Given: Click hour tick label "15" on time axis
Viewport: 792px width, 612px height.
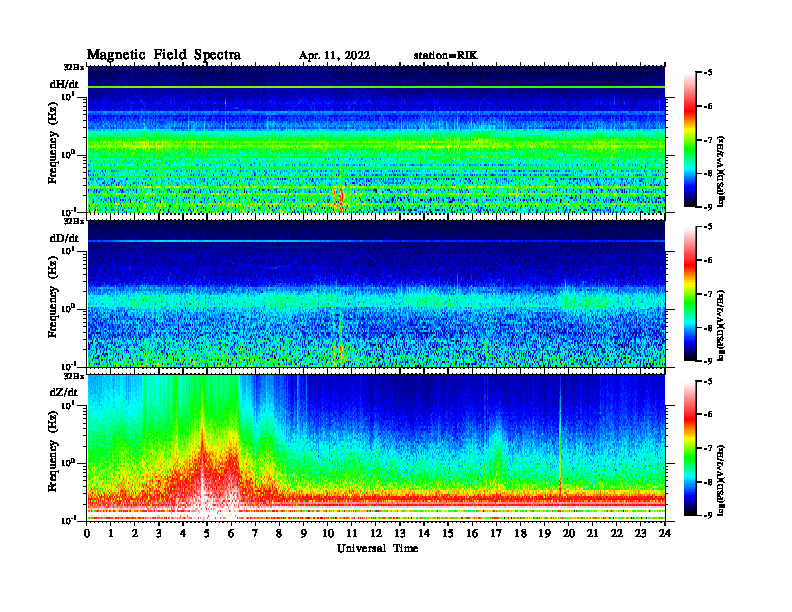Looking at the screenshot, I should [x=448, y=533].
